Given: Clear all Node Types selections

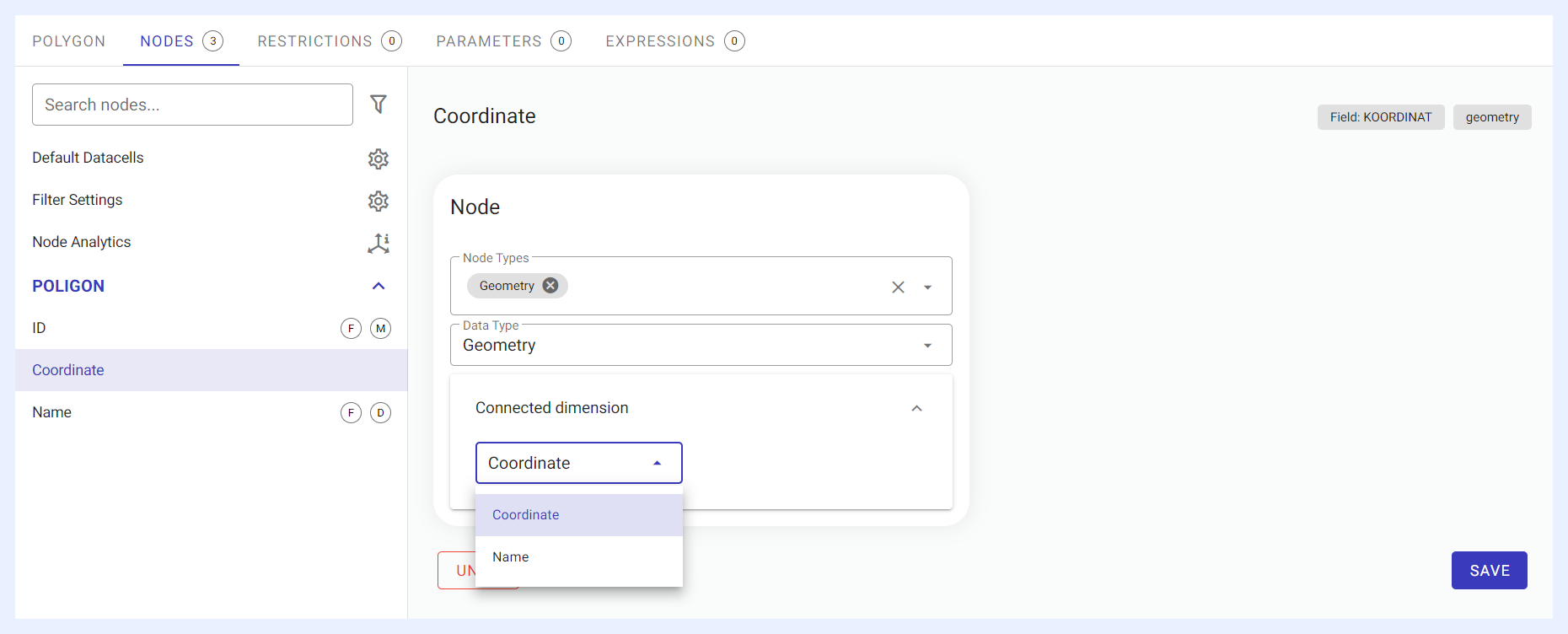Looking at the screenshot, I should click(898, 287).
